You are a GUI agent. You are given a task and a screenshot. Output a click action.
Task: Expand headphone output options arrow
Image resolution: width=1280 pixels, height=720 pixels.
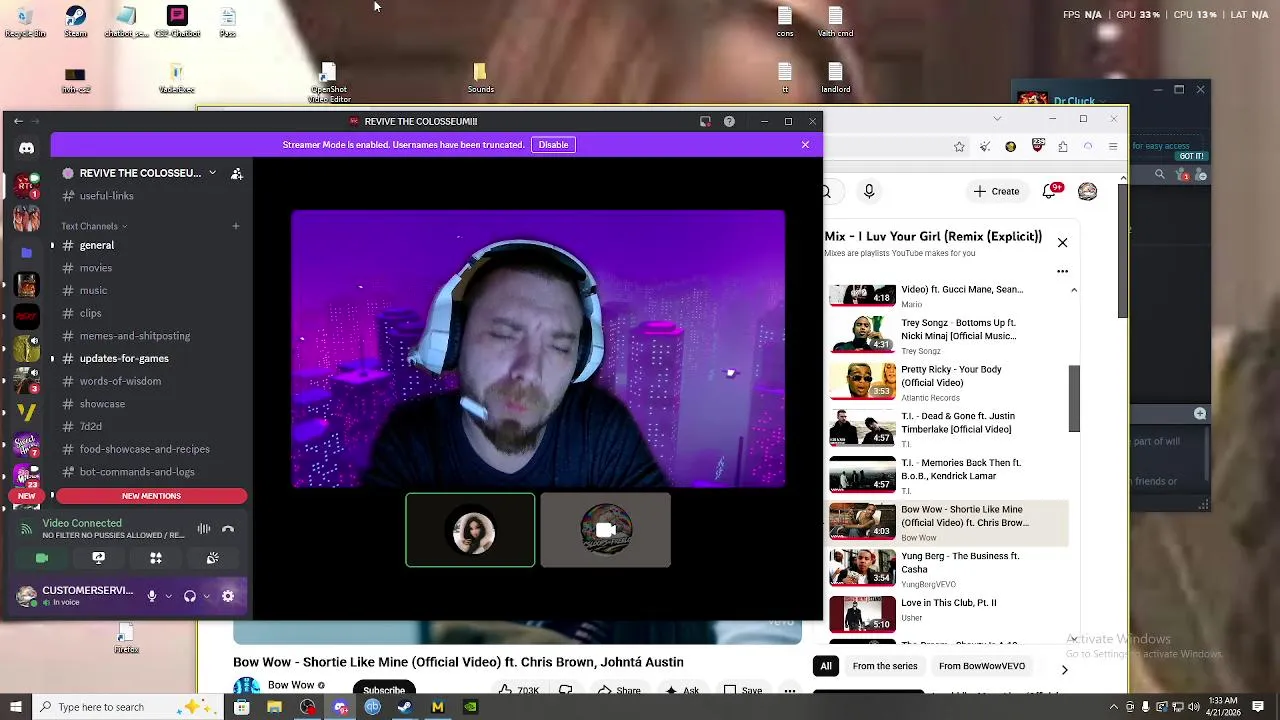pos(206,596)
